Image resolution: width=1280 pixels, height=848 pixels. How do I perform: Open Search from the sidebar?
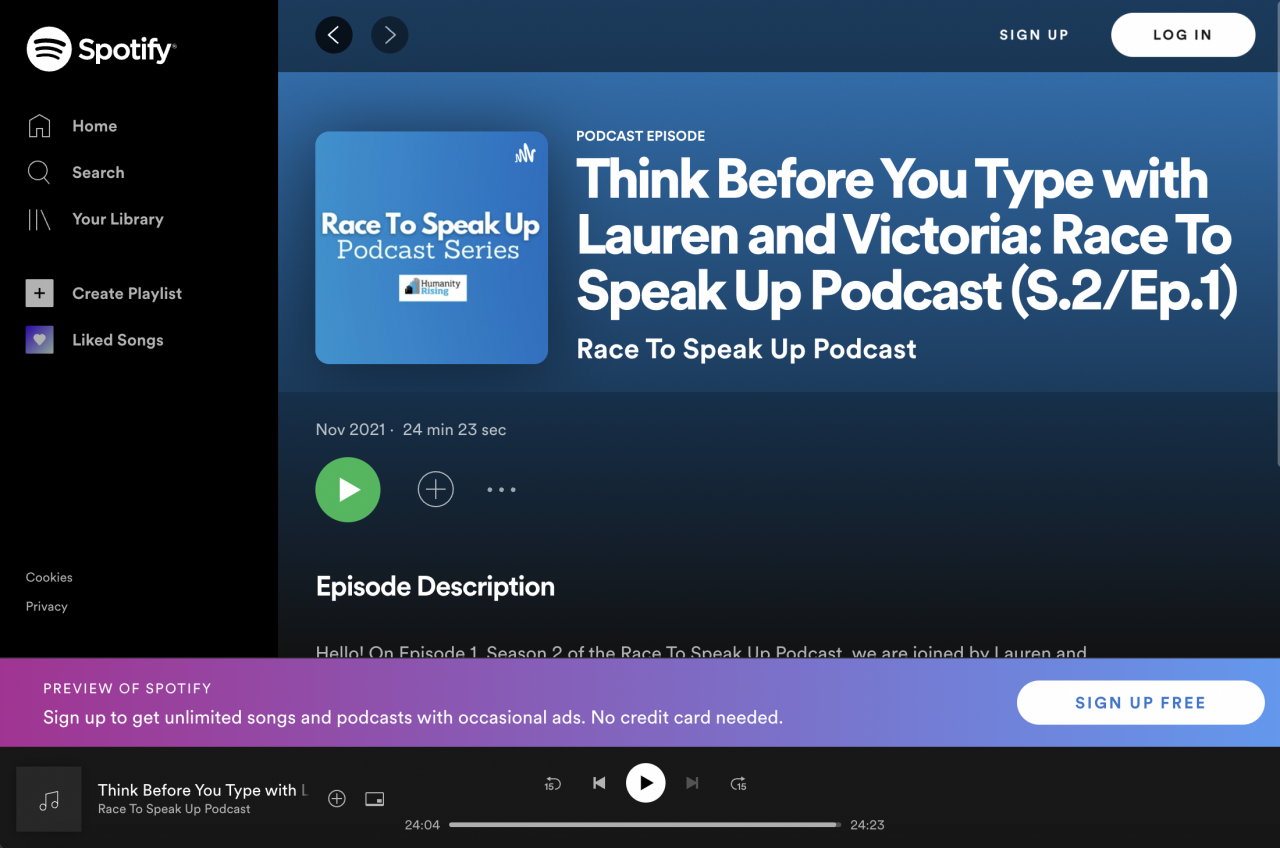click(x=98, y=173)
